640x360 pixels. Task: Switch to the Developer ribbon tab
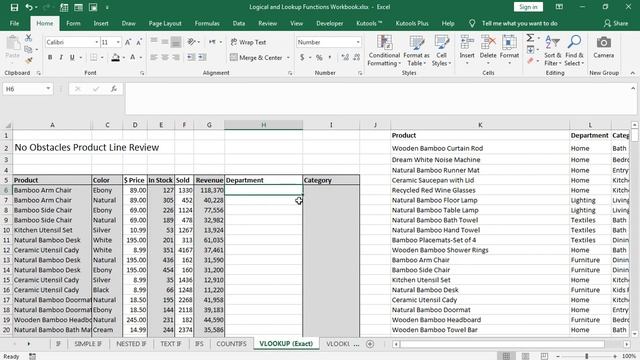coord(329,23)
